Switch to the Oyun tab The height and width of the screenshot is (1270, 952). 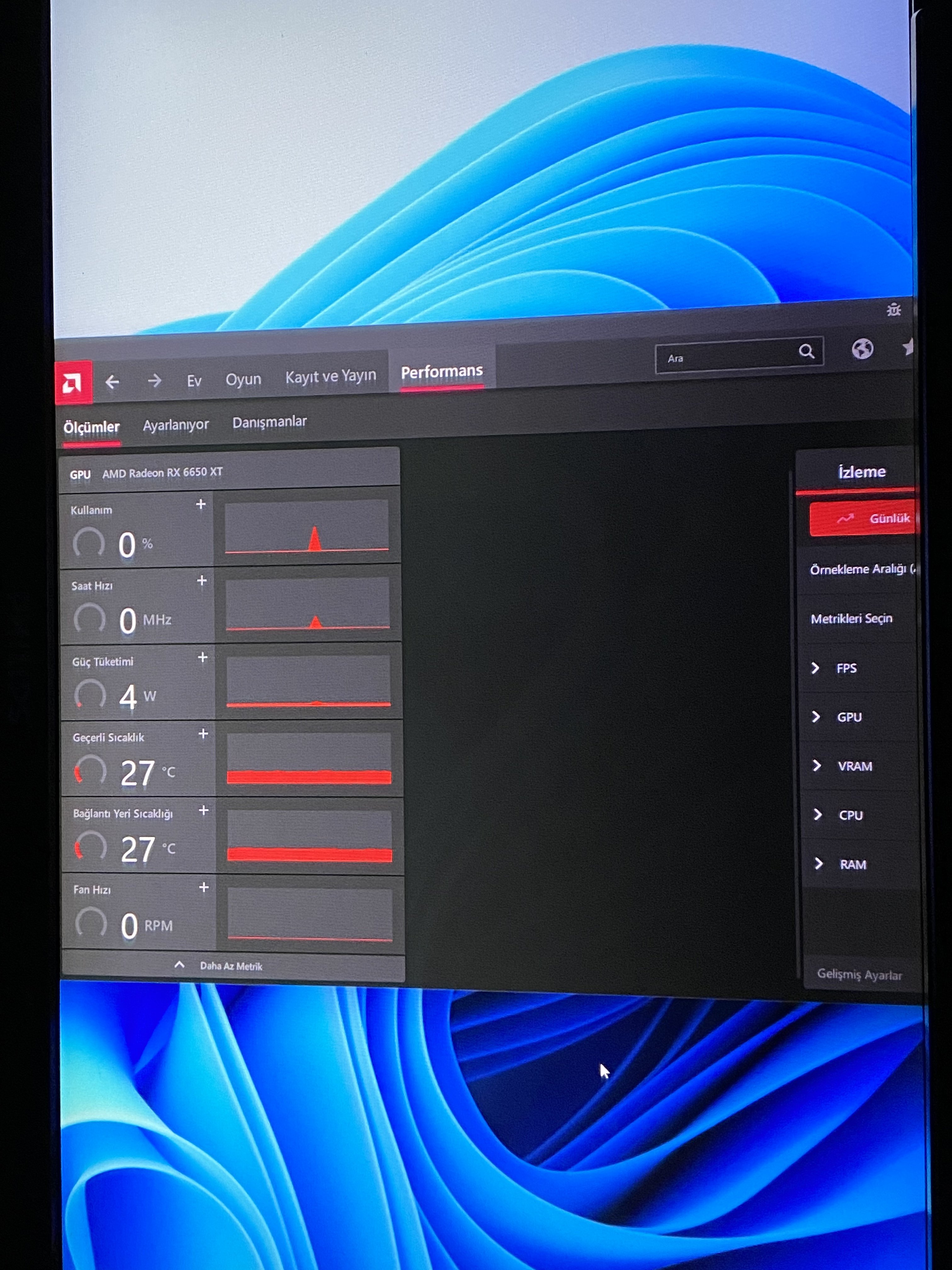click(243, 379)
